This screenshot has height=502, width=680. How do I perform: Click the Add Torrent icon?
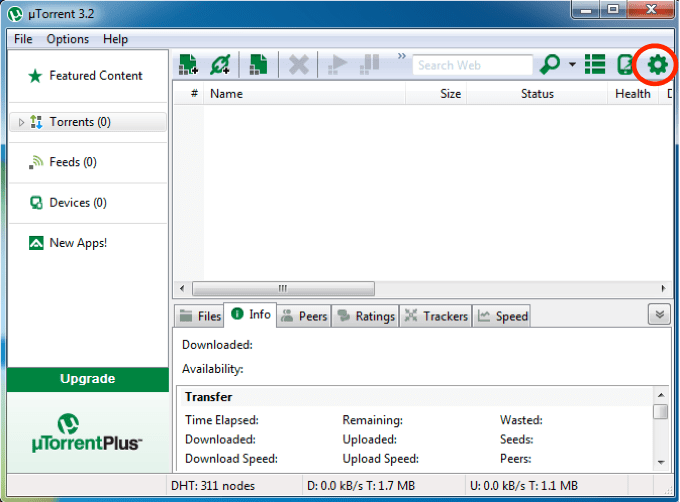pos(188,65)
